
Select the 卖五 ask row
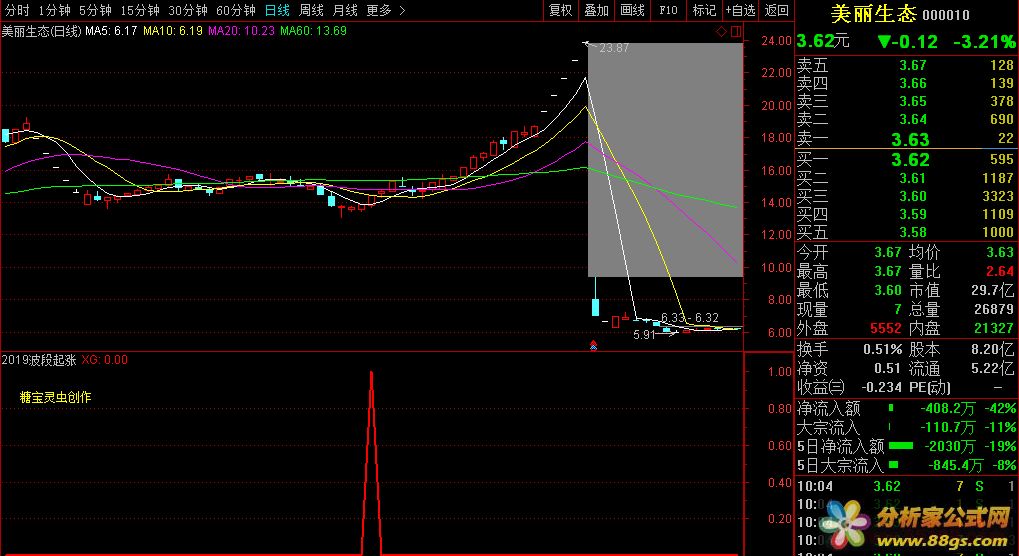click(x=906, y=65)
